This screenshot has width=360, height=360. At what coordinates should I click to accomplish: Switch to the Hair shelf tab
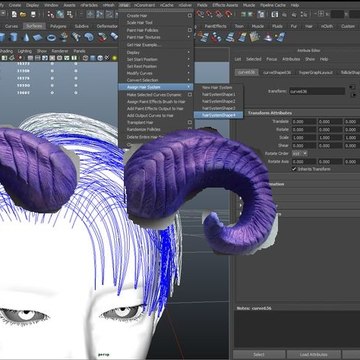pyautogui.click(x=309, y=26)
